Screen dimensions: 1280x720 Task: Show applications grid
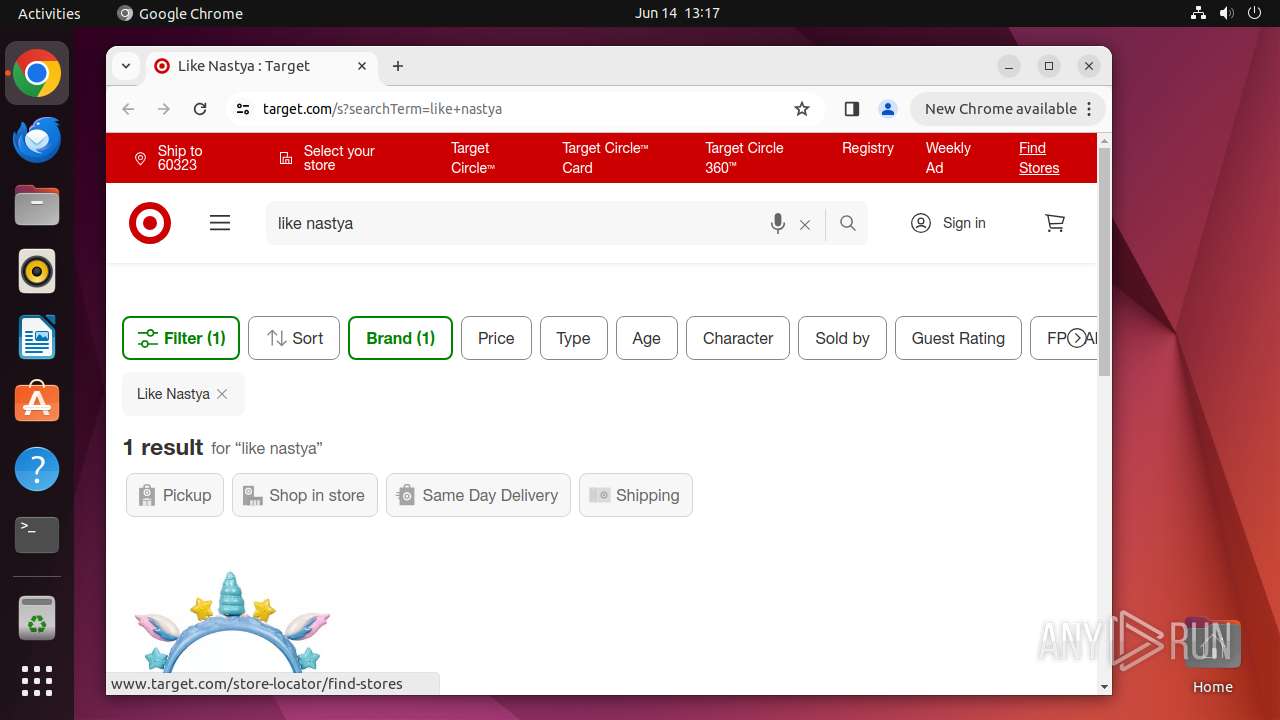pos(37,681)
